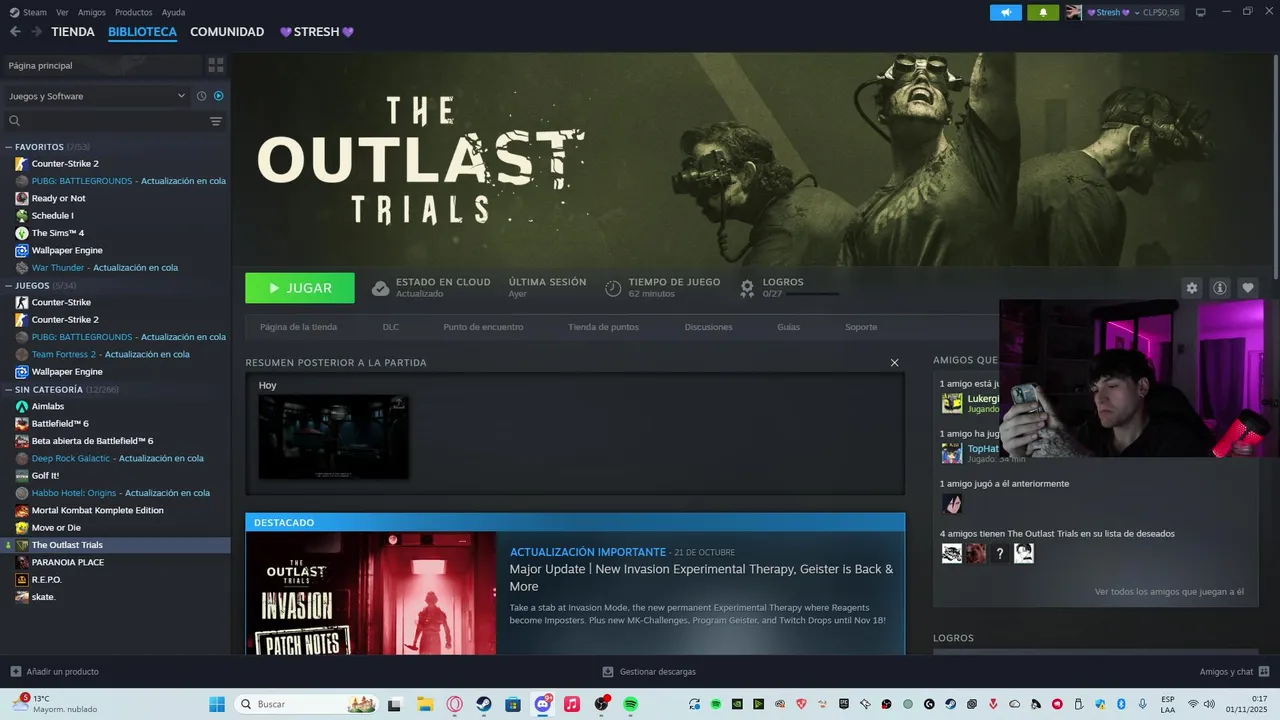Open the post-game screenshot thumbnail

[x=333, y=437]
